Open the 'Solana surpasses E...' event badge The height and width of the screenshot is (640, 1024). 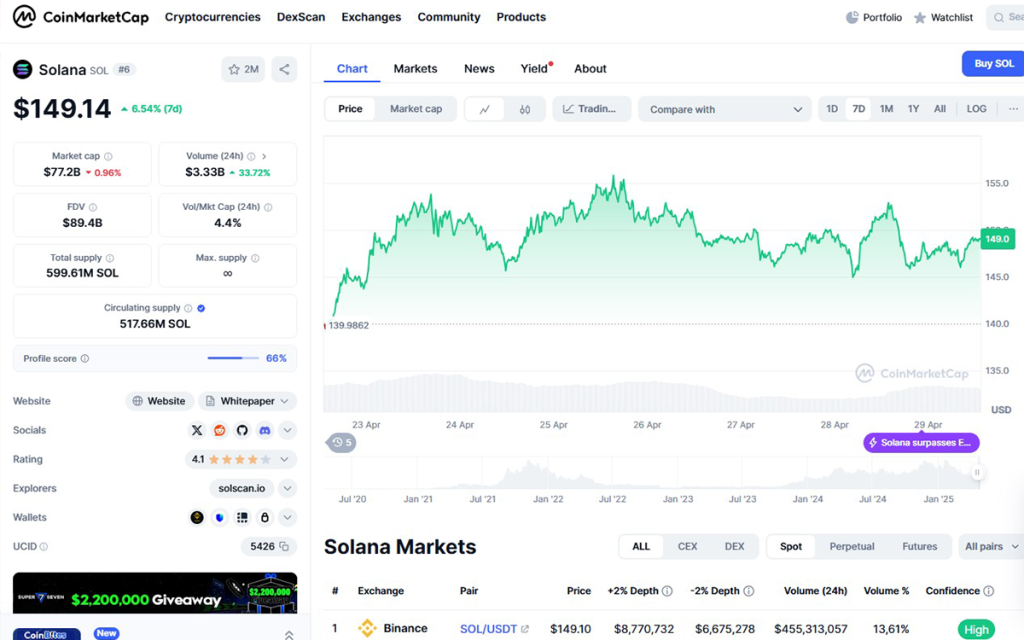pyautogui.click(x=921, y=443)
